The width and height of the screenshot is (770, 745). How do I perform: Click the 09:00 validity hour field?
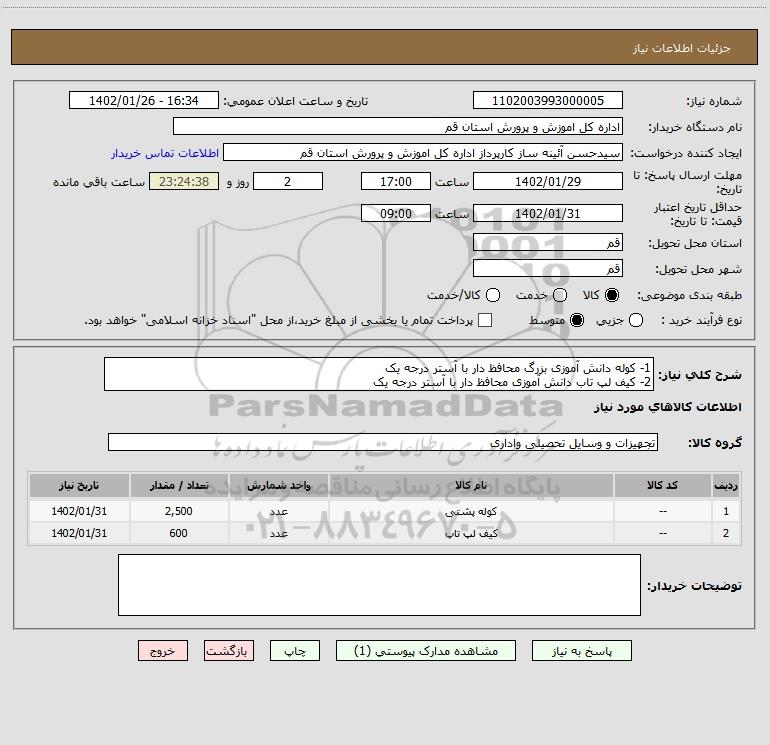396,213
